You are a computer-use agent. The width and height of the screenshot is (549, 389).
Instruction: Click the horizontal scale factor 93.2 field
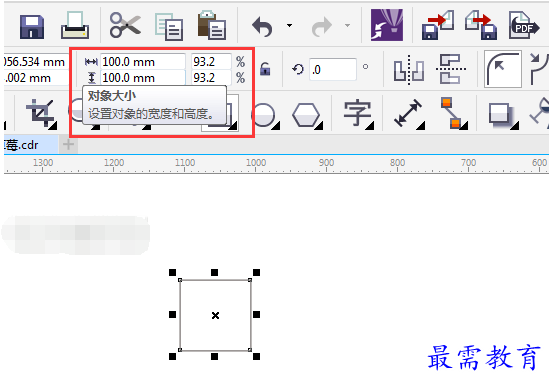pyautogui.click(x=211, y=62)
